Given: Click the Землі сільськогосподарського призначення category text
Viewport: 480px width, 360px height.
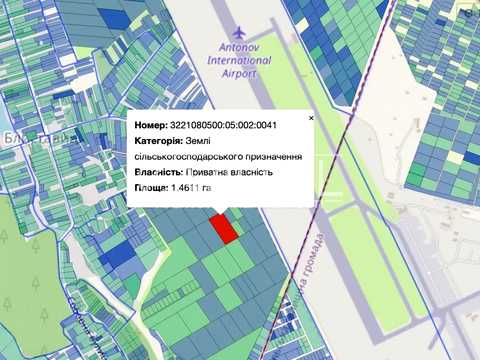Looking at the screenshot, I should click(x=218, y=149).
